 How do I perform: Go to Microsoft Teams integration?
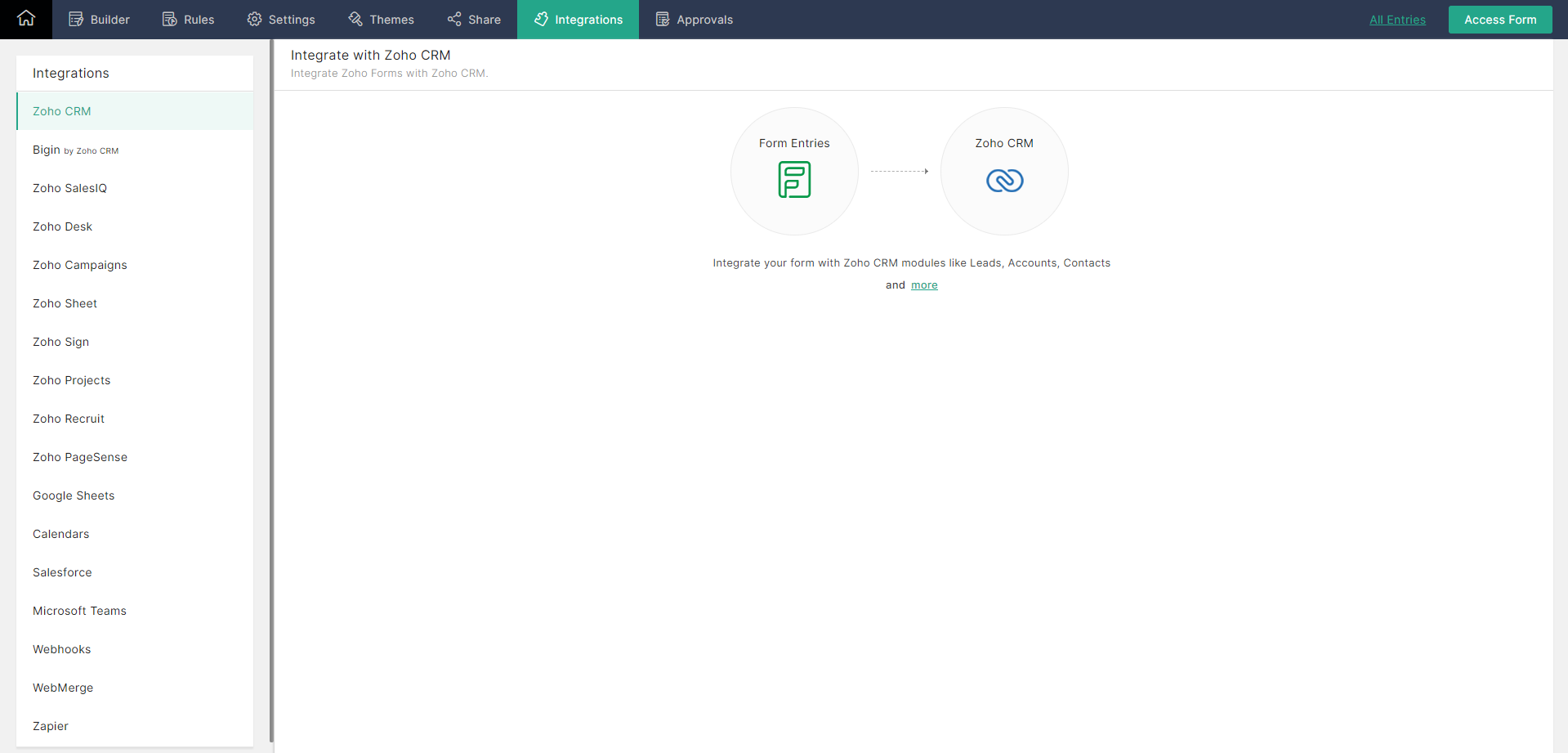click(x=79, y=611)
